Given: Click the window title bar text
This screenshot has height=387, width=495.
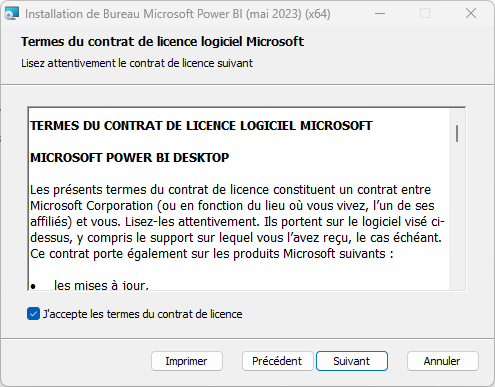Looking at the screenshot, I should tap(178, 14).
